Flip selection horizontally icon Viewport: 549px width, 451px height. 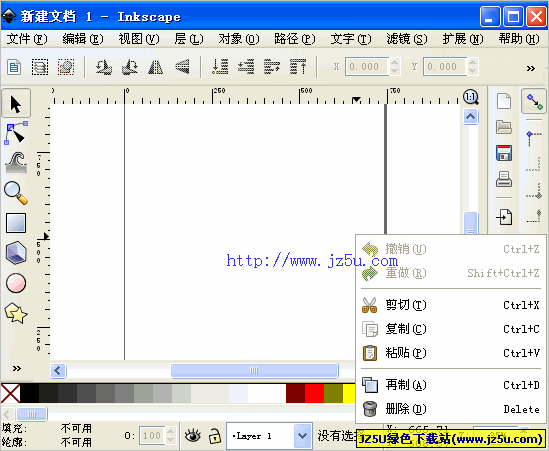point(155,67)
